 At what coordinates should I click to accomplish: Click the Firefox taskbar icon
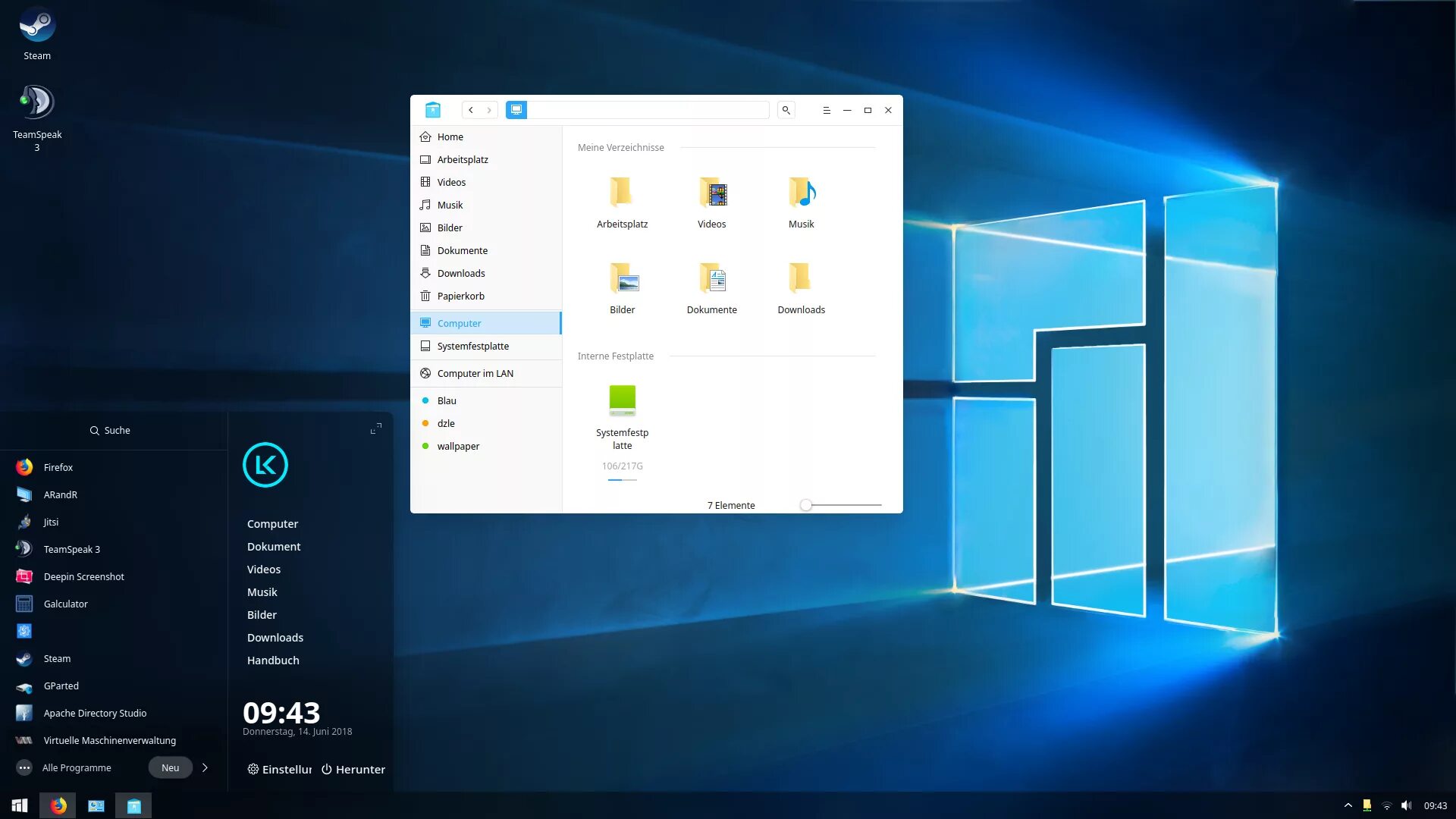tap(58, 805)
